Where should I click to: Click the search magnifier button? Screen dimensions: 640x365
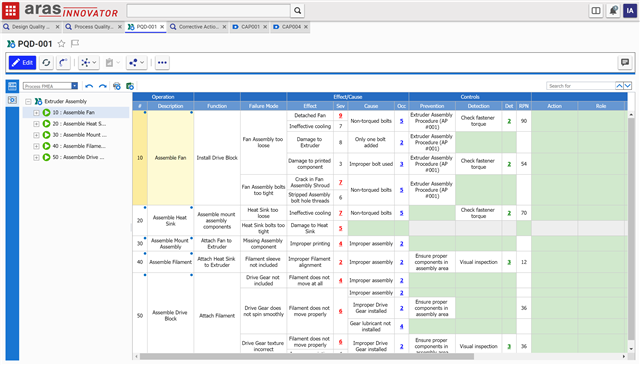tap(298, 11)
